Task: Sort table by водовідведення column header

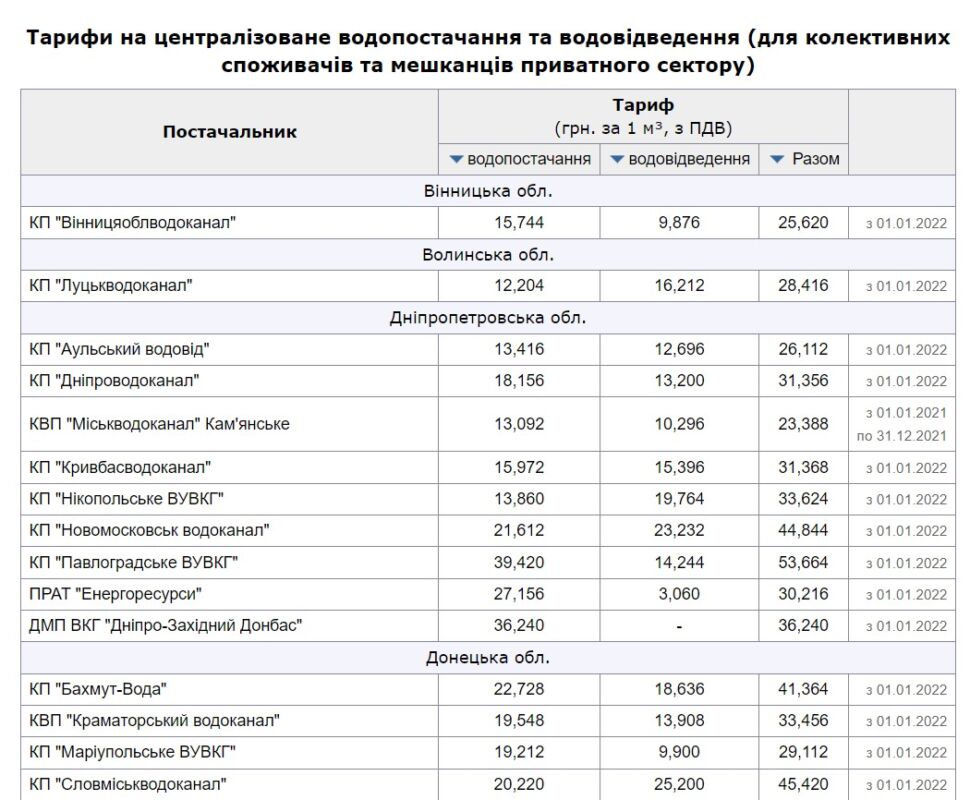Action: 689,159
